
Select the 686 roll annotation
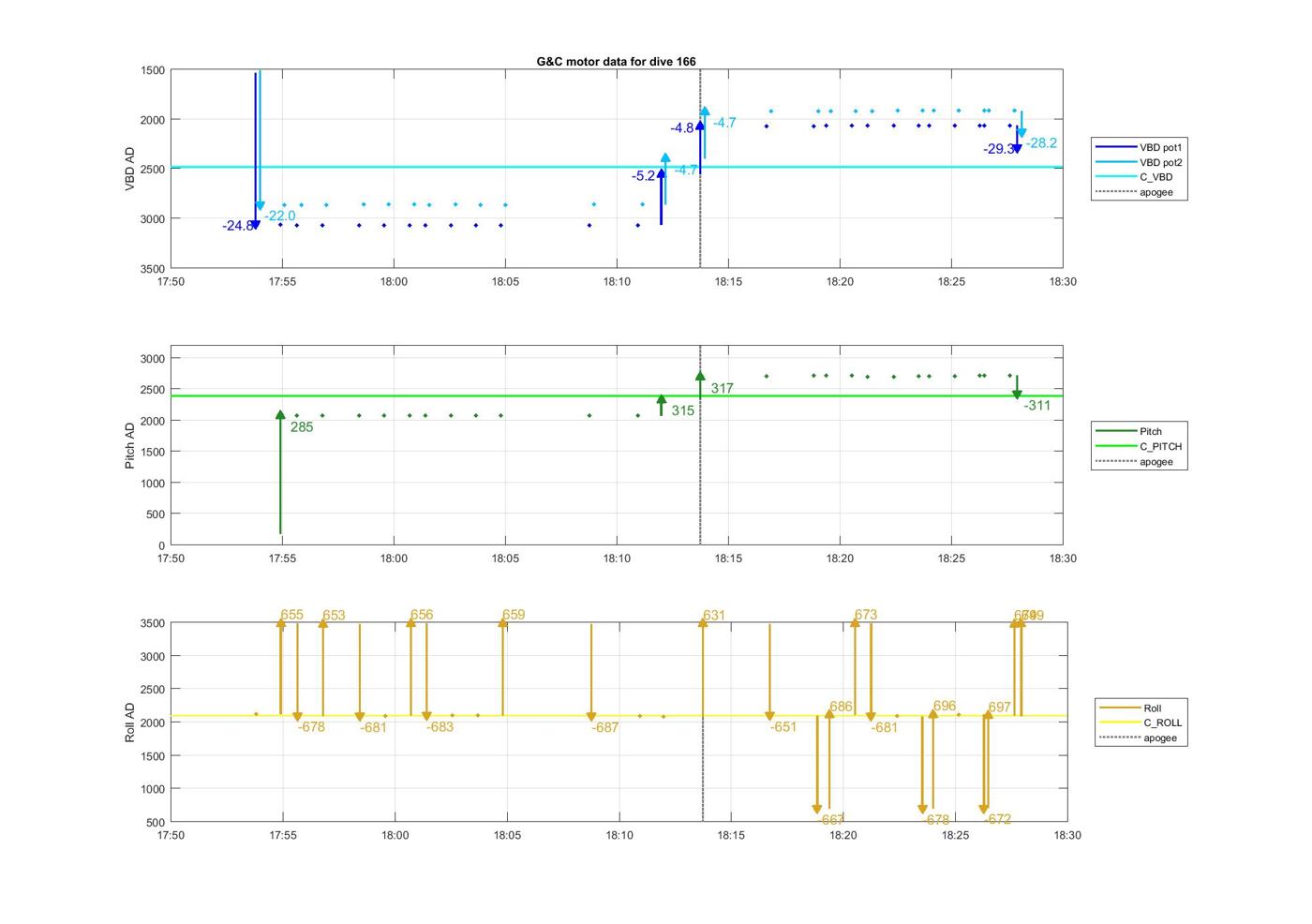coord(842,707)
